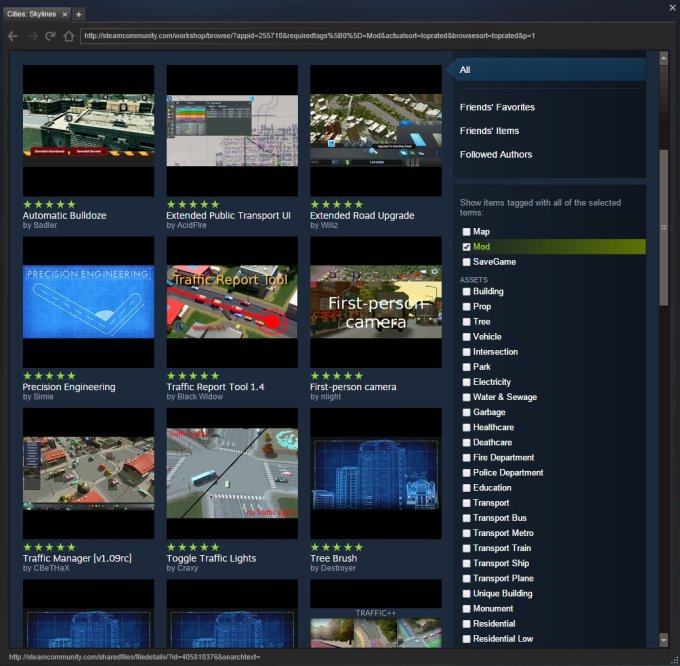This screenshot has height=666, width=680.
Task: Click the Automatic Bulldoze title link
Action: pyautogui.click(x=64, y=215)
